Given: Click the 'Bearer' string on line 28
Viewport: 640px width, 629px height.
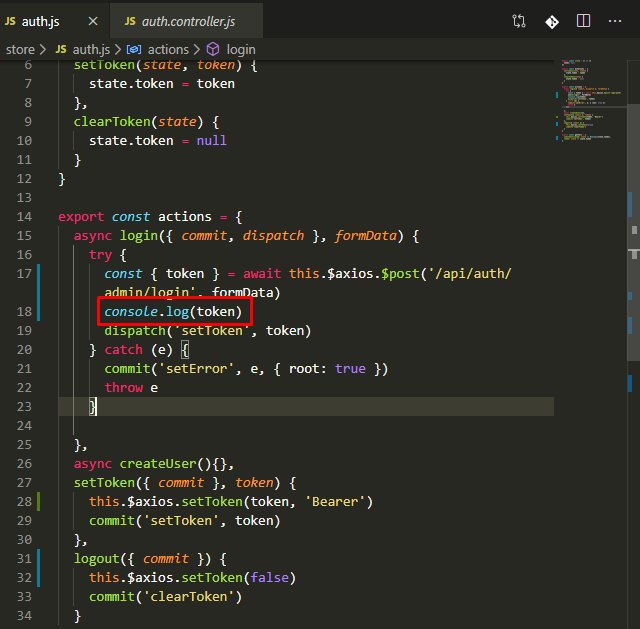Looking at the screenshot, I should pyautogui.click(x=335, y=502).
